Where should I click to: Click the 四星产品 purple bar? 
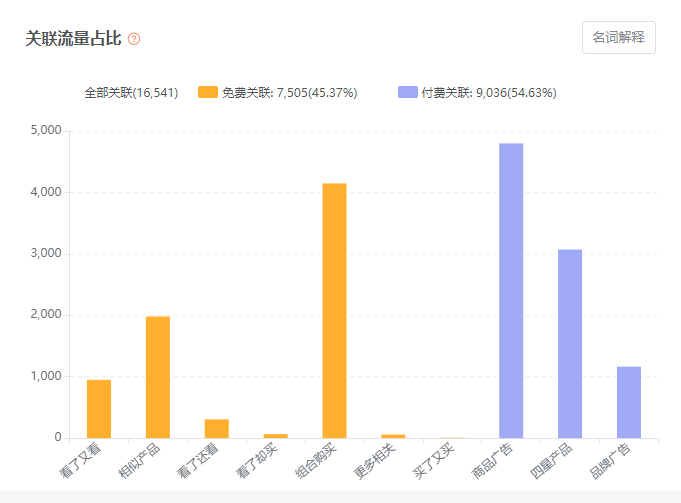(x=570, y=344)
